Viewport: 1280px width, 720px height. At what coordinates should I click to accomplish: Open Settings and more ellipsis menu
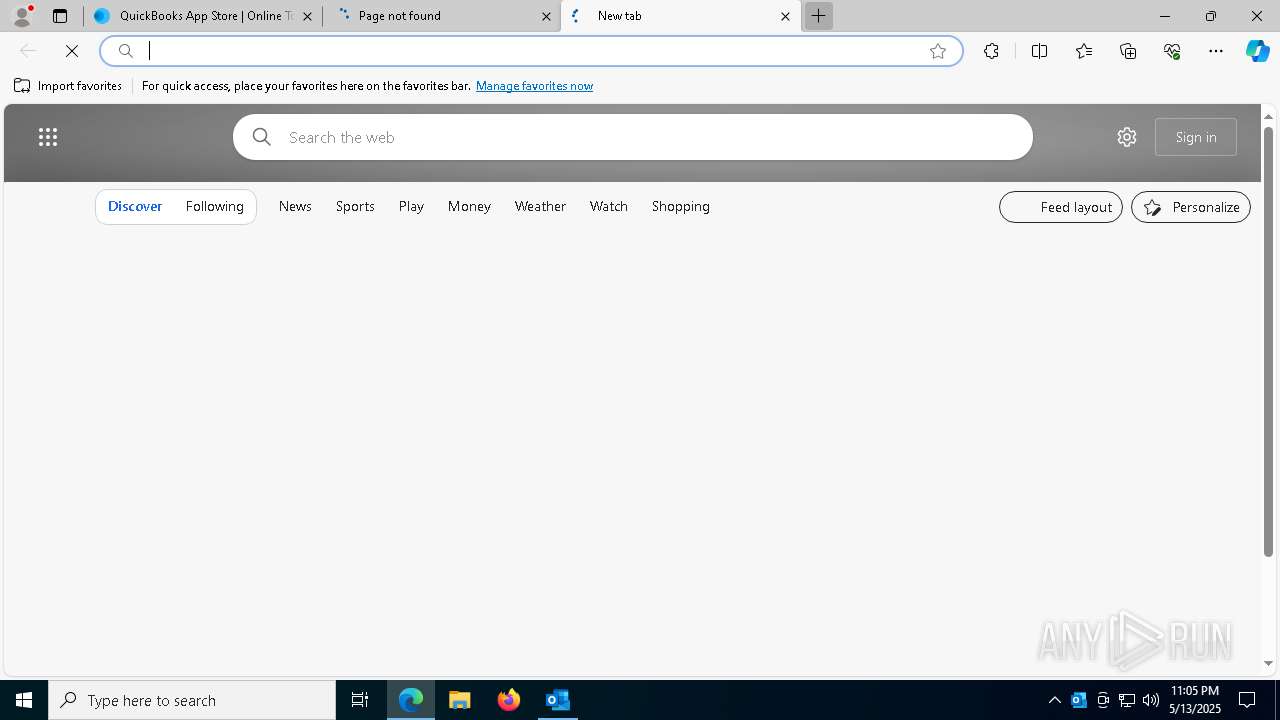click(x=1216, y=51)
